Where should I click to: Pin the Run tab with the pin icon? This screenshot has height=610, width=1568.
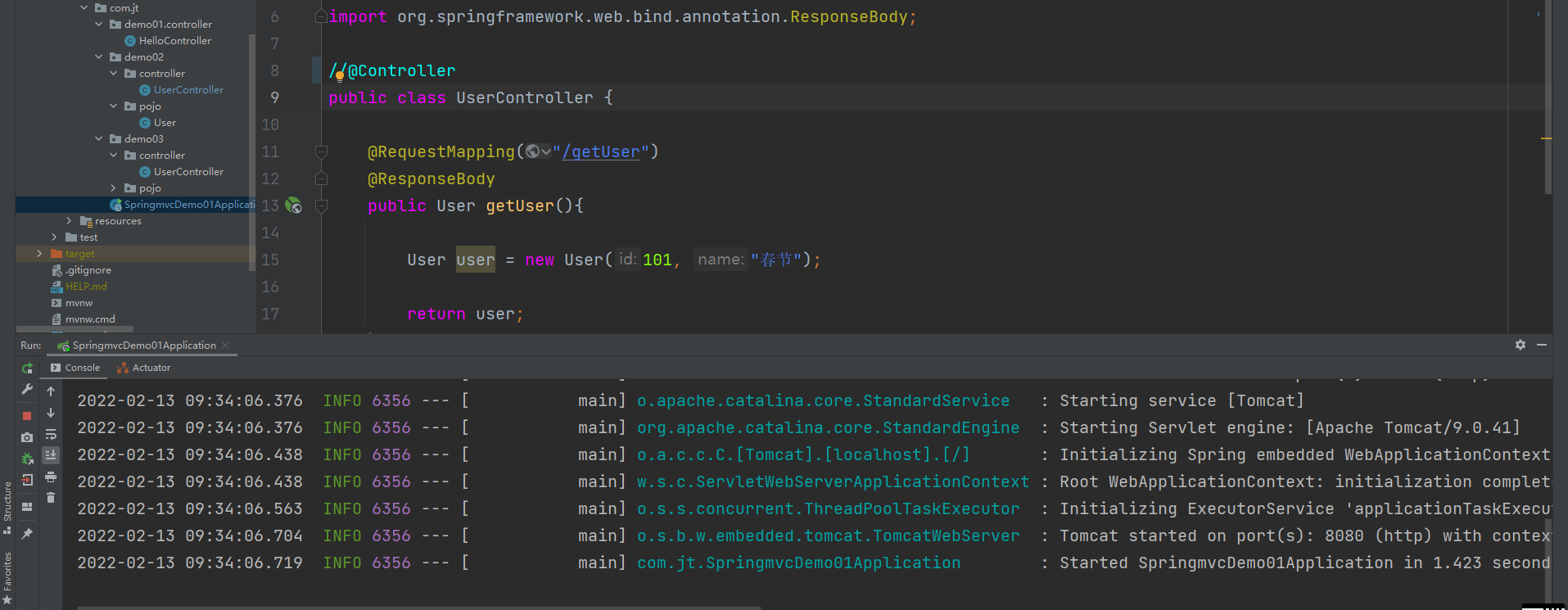click(x=27, y=534)
